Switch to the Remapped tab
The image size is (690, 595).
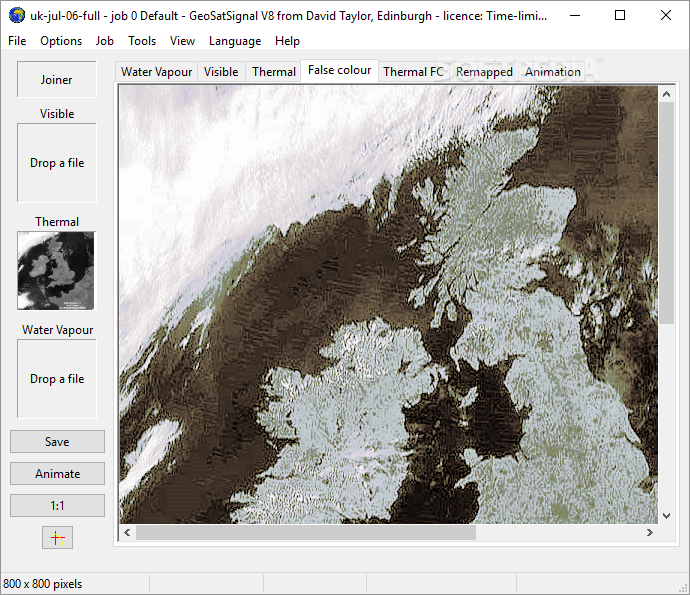(484, 72)
